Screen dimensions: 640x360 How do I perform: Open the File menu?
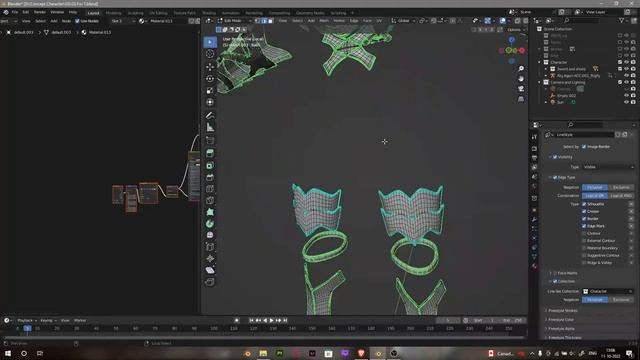point(15,12)
